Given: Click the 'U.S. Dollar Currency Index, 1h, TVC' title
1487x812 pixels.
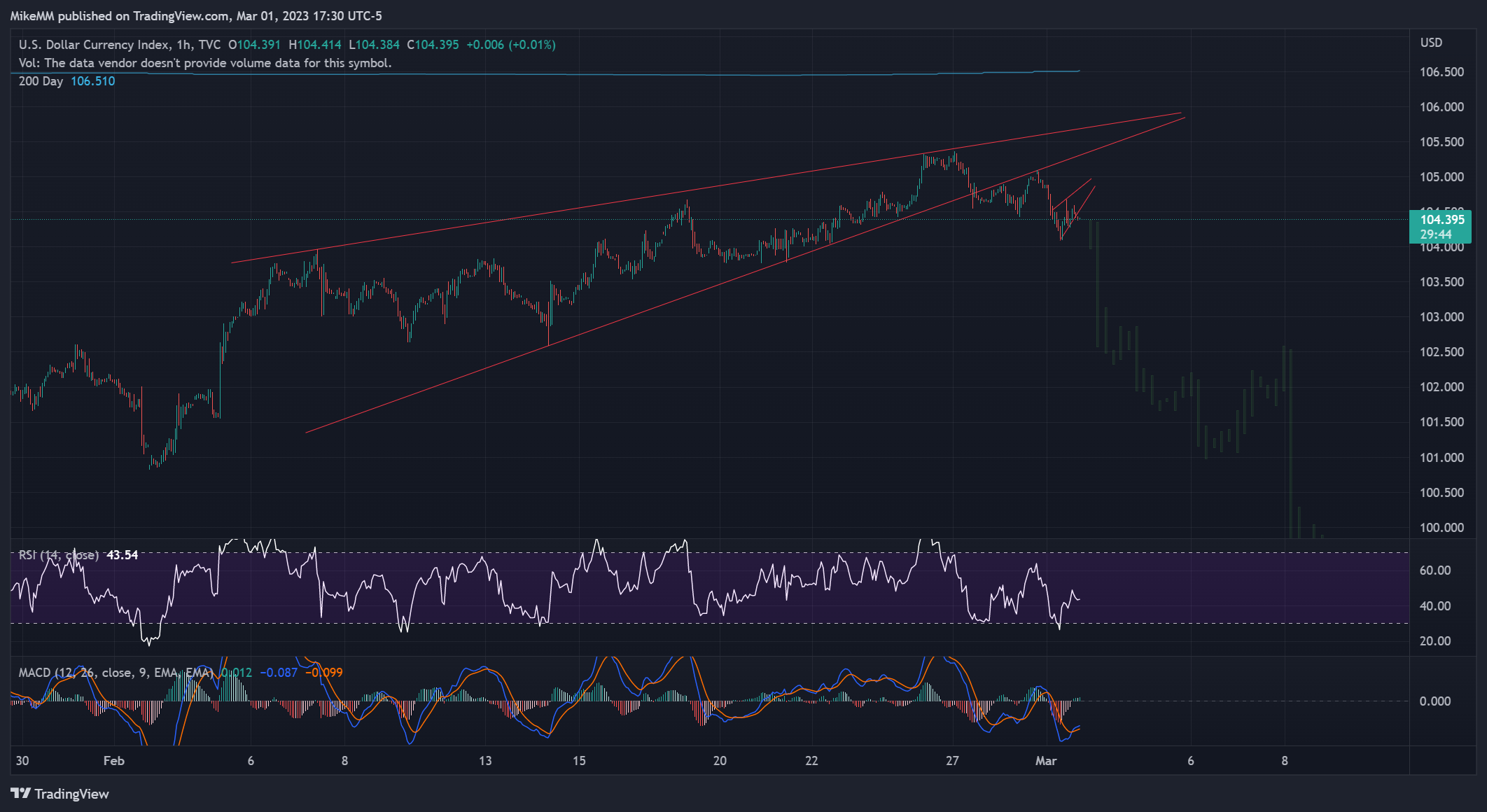Looking at the screenshot, I should point(120,45).
